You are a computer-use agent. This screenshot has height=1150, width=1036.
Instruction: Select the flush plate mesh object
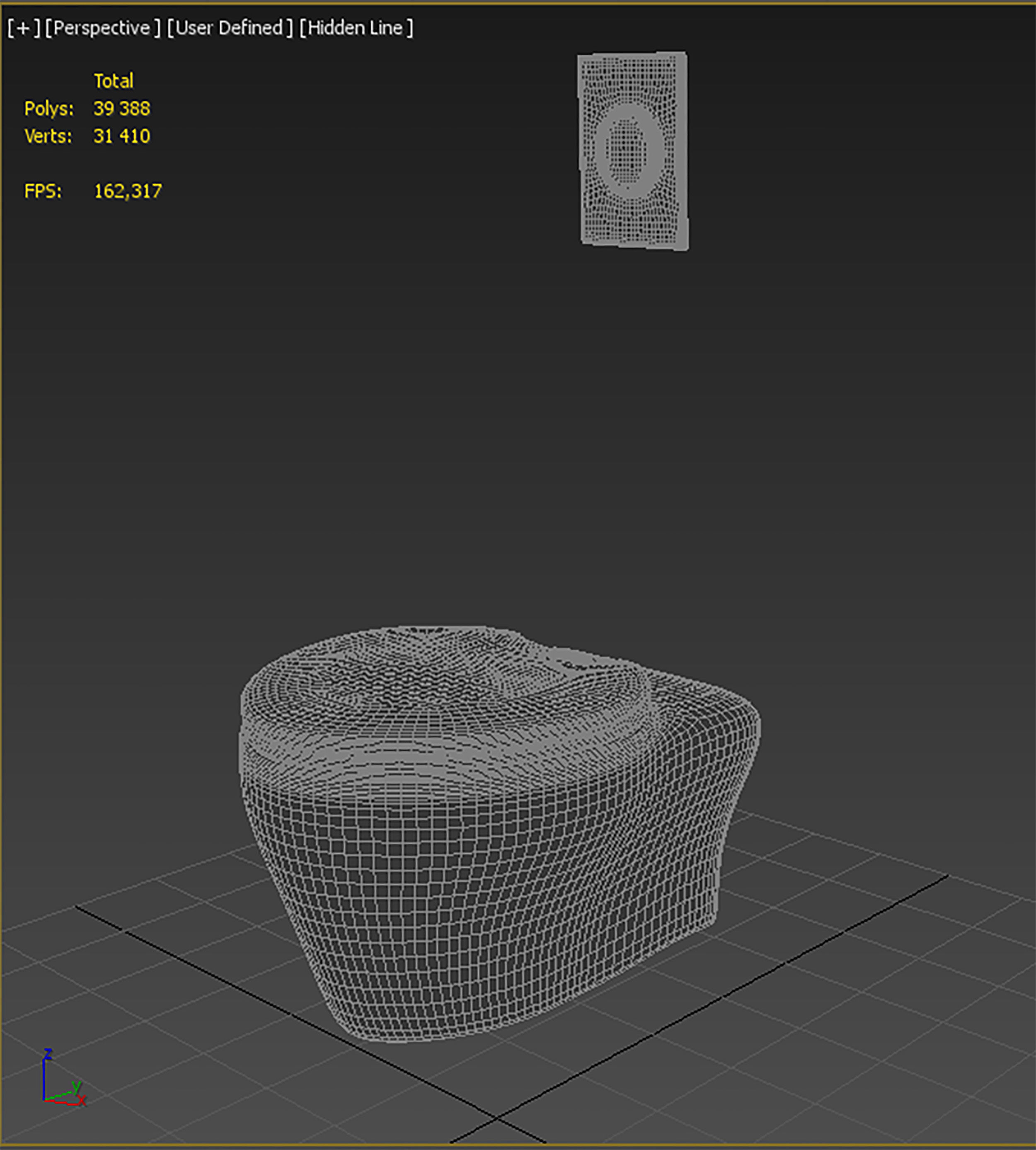633,151
